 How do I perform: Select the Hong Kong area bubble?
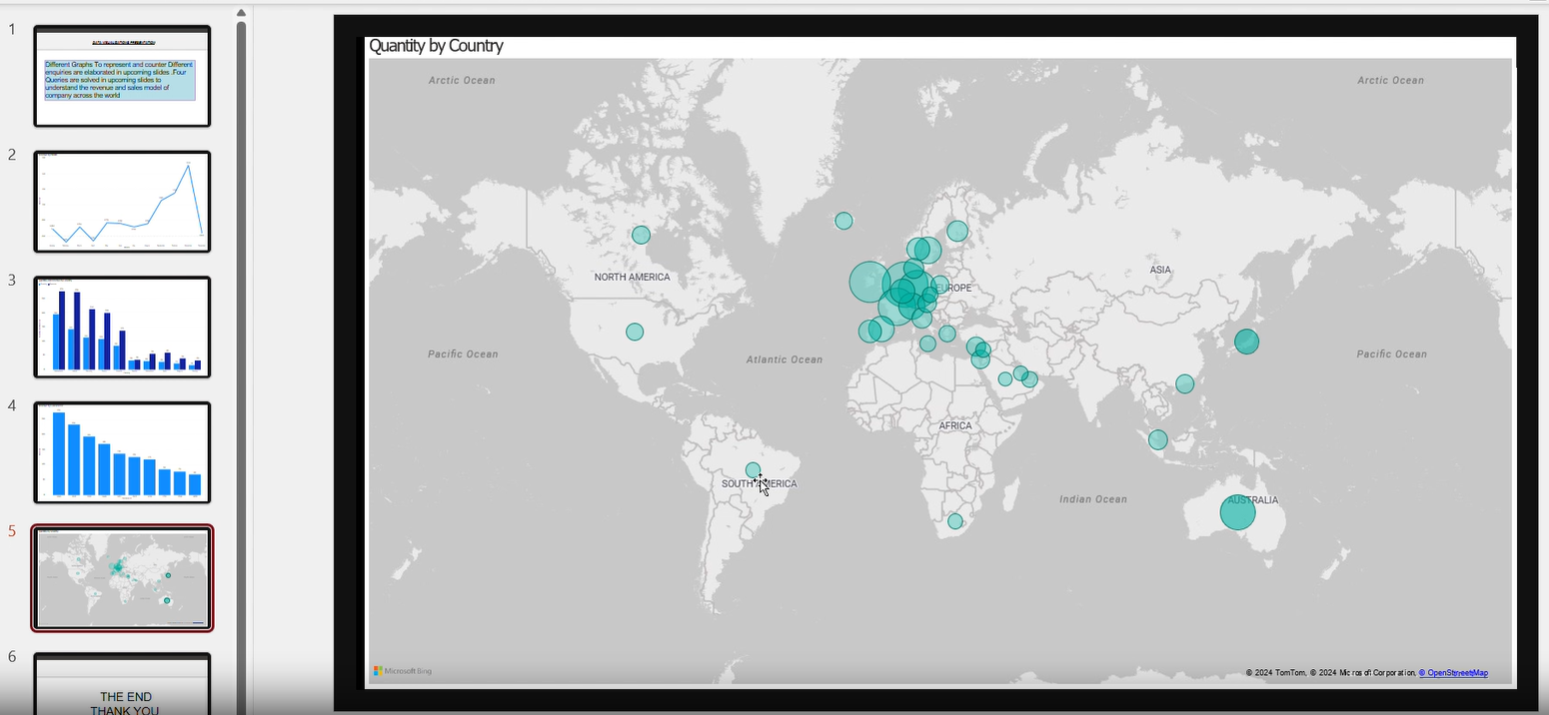tap(1185, 384)
